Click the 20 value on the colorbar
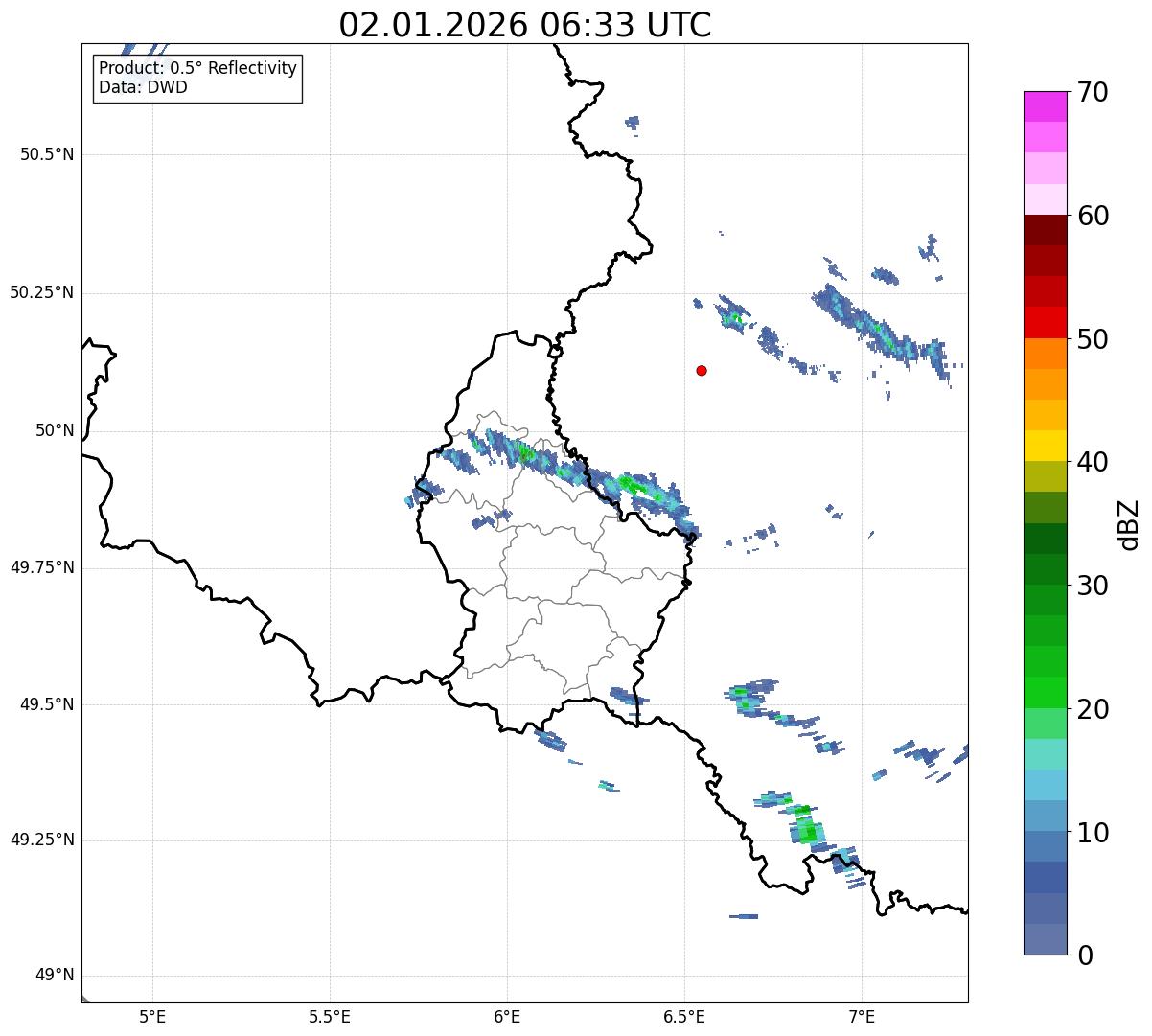Image resolution: width=1152 pixels, height=1036 pixels. tap(1092, 709)
